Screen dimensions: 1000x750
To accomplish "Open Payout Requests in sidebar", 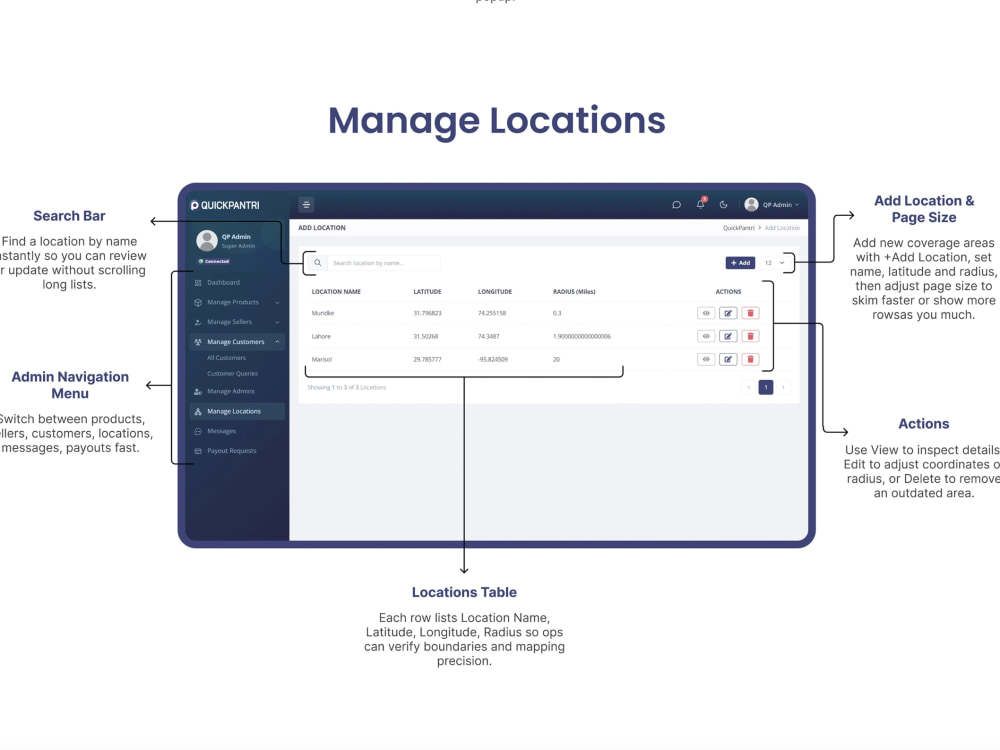I will click(x=232, y=451).
